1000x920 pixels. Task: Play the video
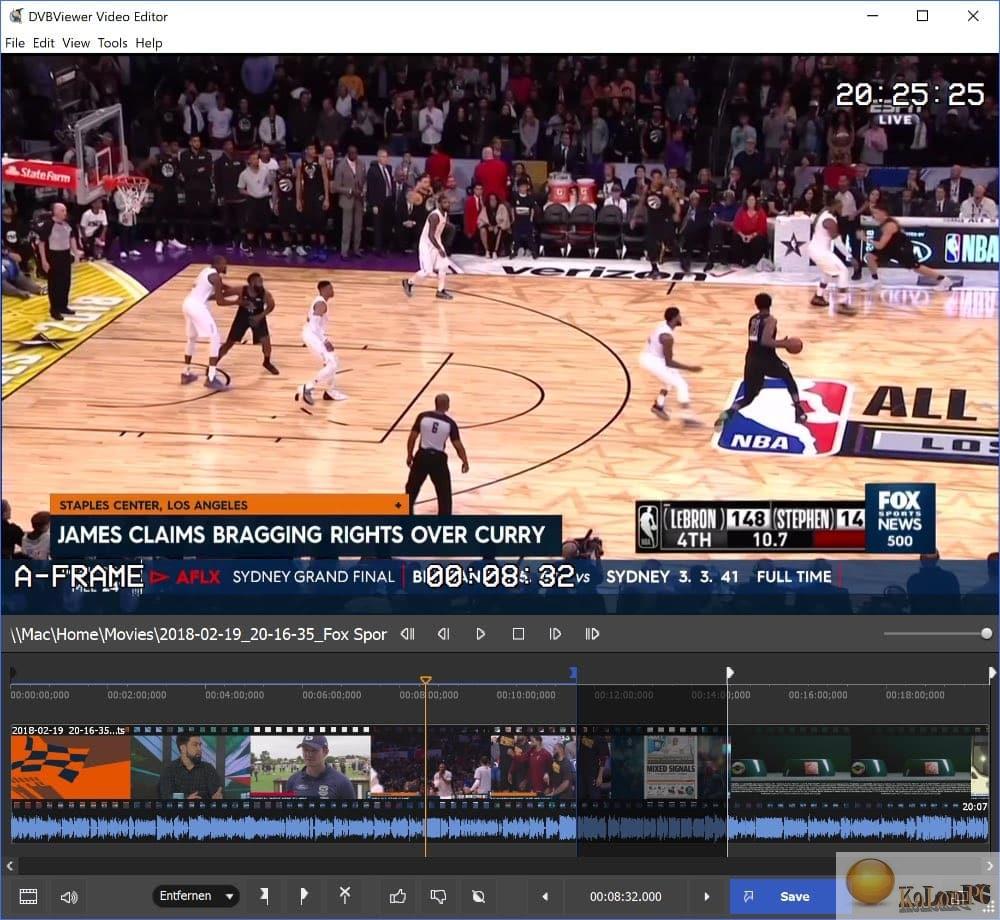(481, 634)
